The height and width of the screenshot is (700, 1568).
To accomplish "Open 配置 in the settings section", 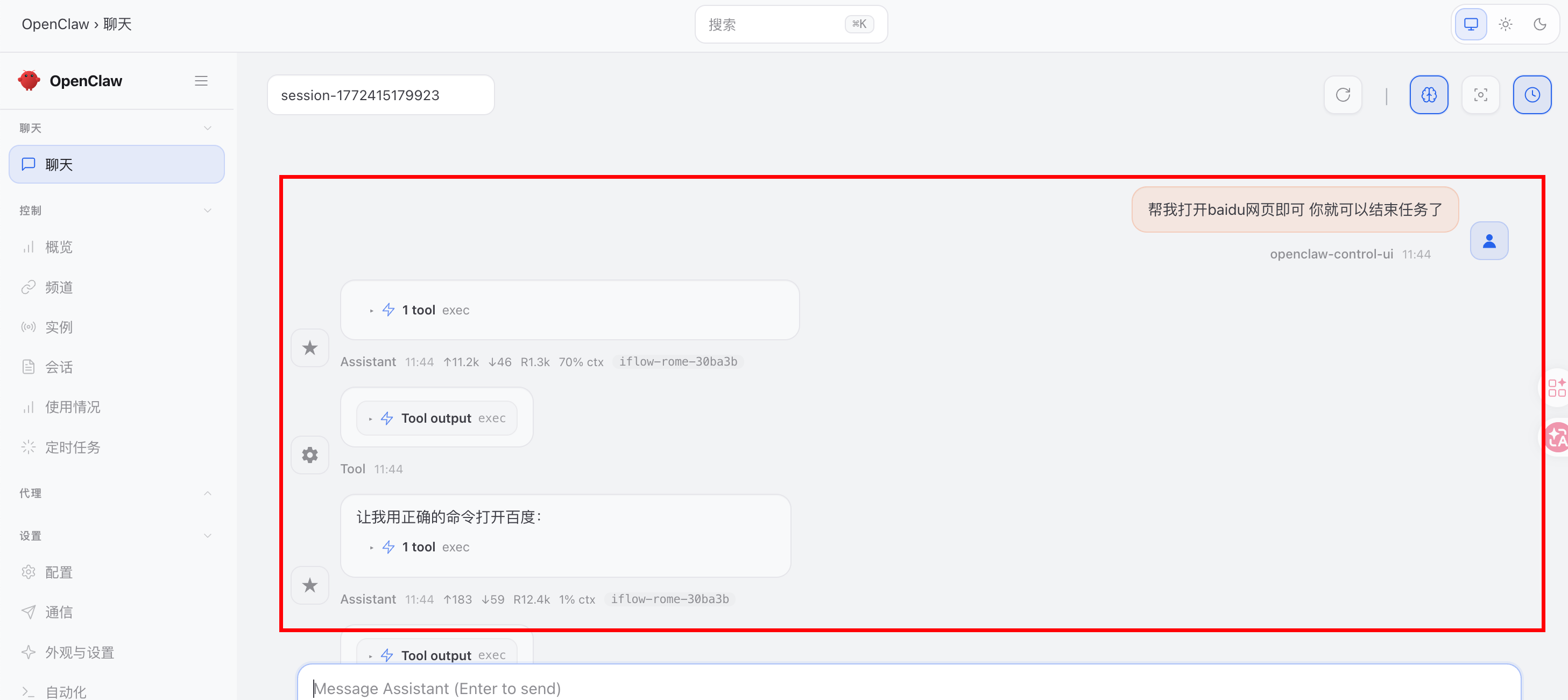I will [x=59, y=572].
